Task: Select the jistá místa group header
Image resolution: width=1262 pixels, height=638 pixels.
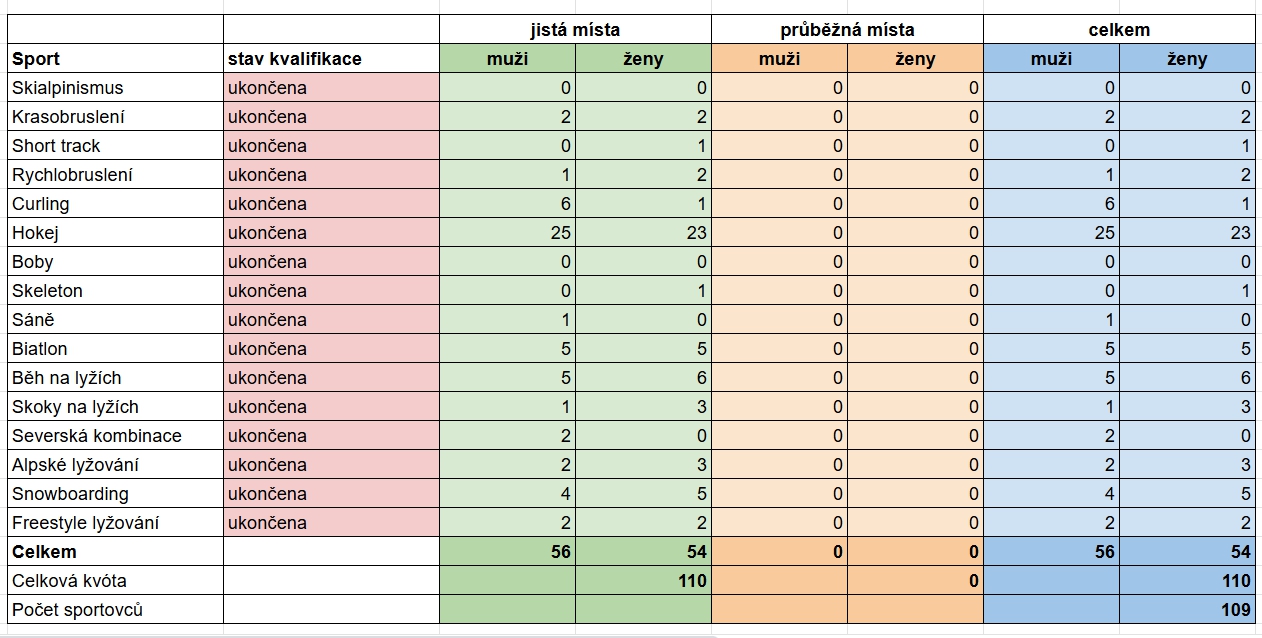Action: click(x=575, y=30)
